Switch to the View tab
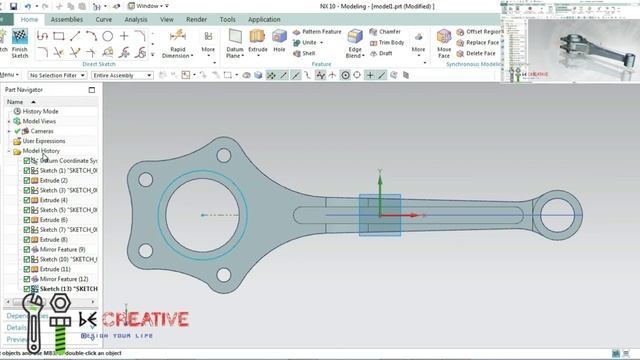The image size is (640, 360). (167, 20)
